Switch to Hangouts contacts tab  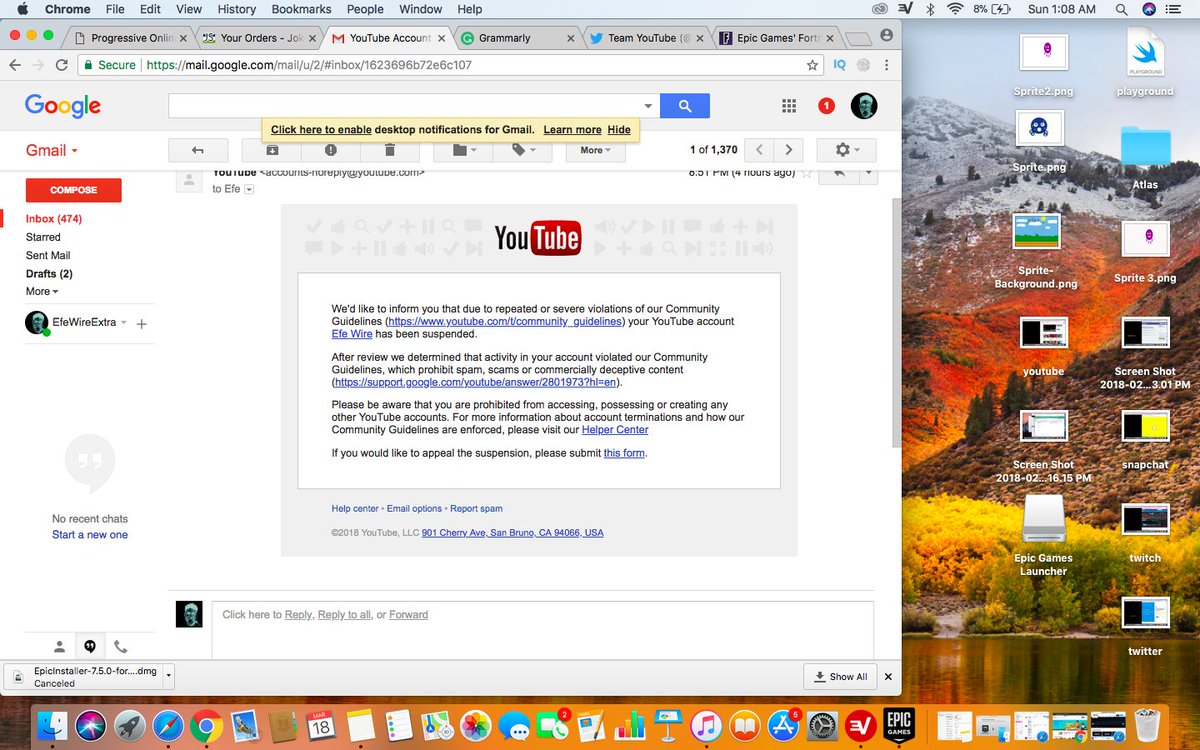coord(60,647)
